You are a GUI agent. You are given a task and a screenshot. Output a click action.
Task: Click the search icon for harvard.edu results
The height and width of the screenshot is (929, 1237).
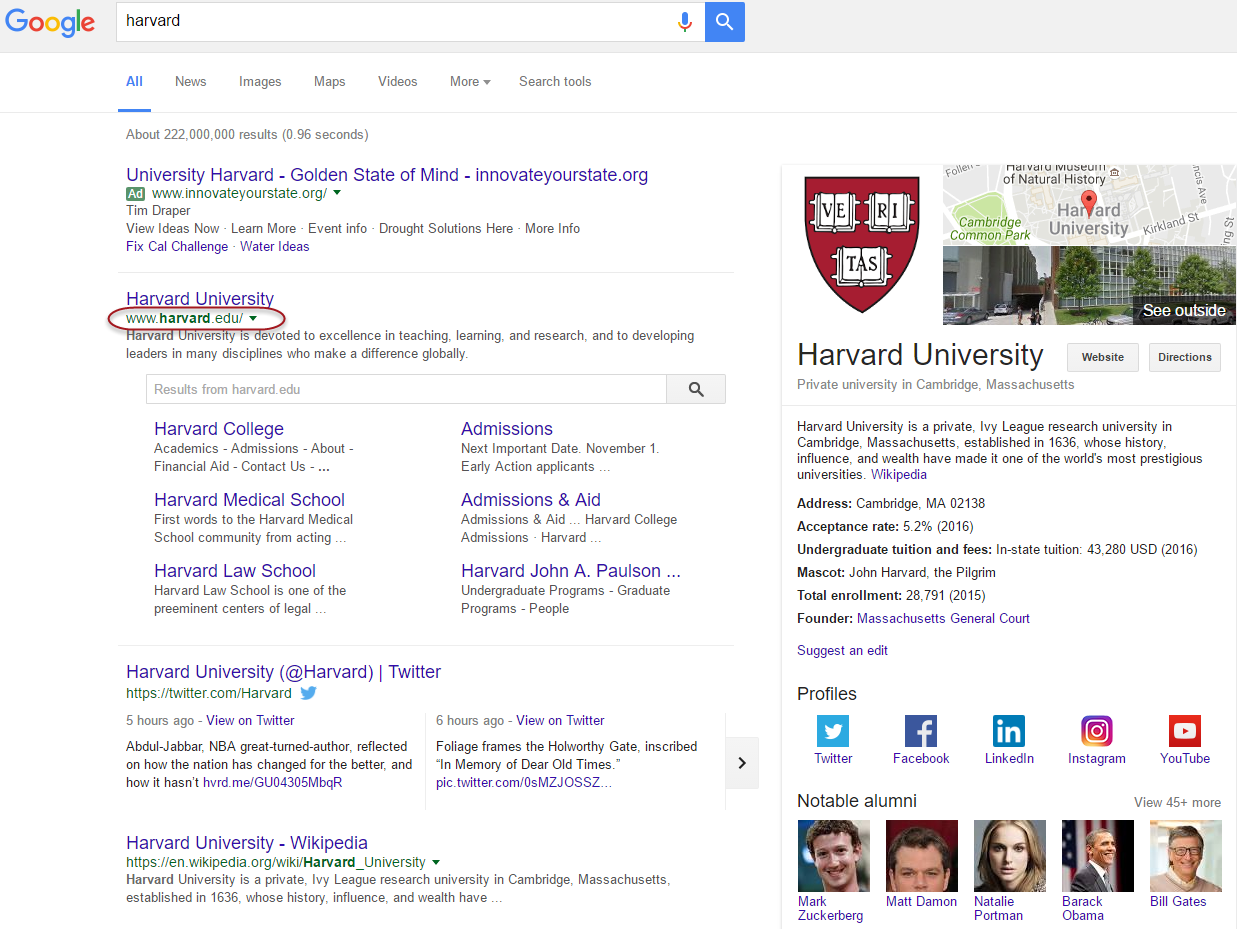696,389
